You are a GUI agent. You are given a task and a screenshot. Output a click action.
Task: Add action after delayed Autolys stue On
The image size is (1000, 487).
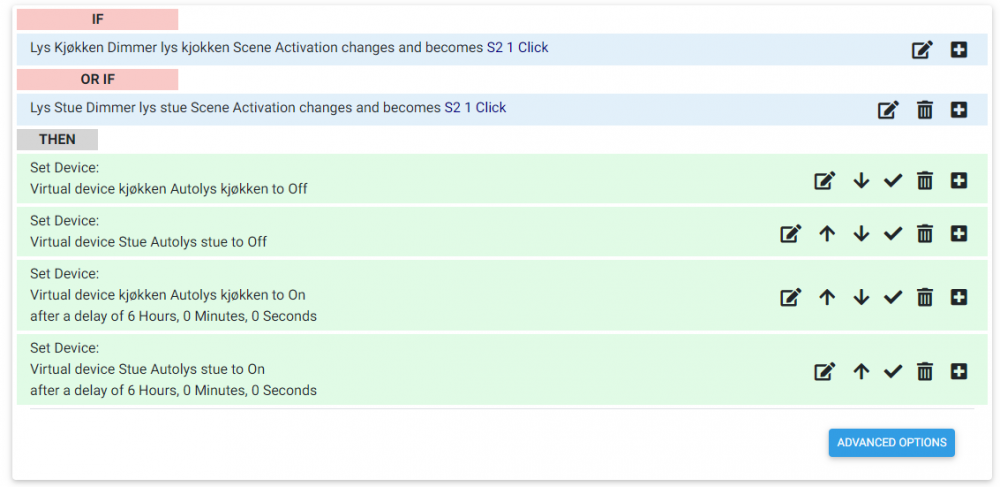958,371
